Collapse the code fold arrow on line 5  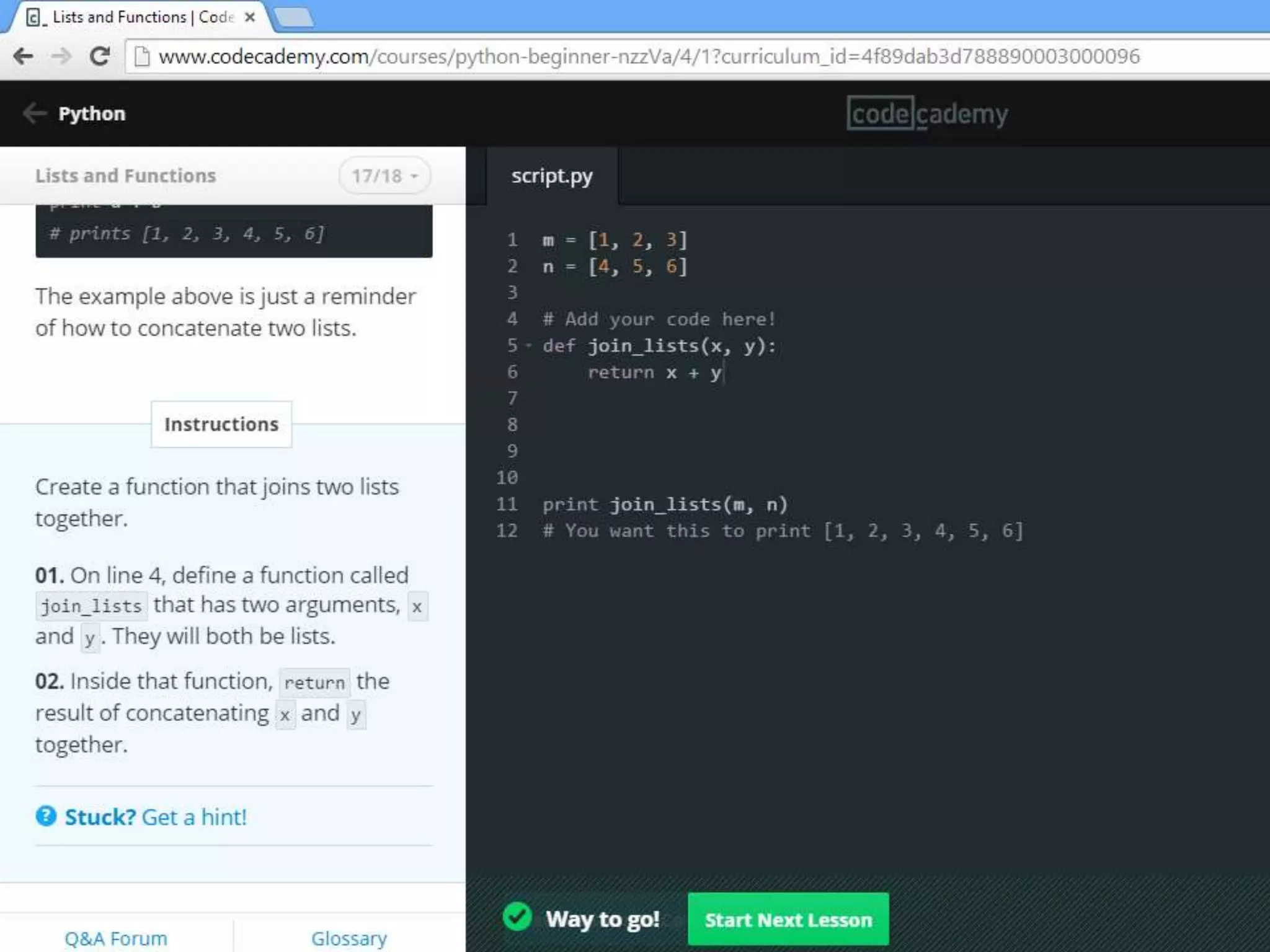[529, 345]
